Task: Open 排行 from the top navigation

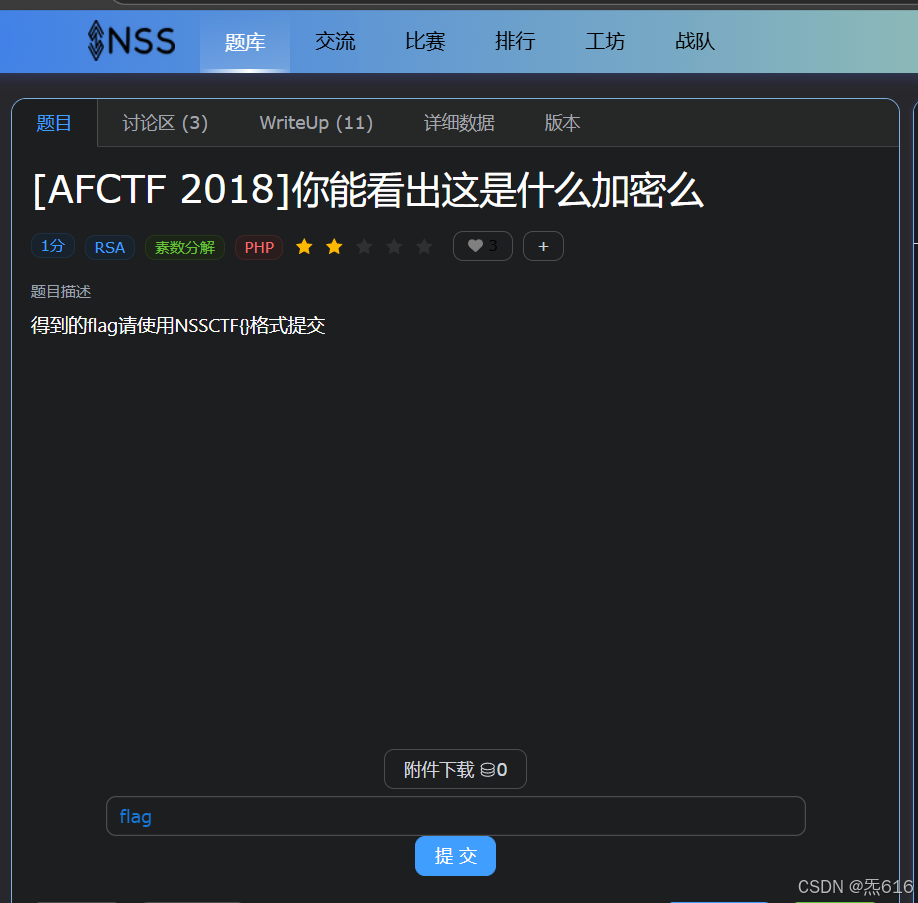Action: coord(515,41)
